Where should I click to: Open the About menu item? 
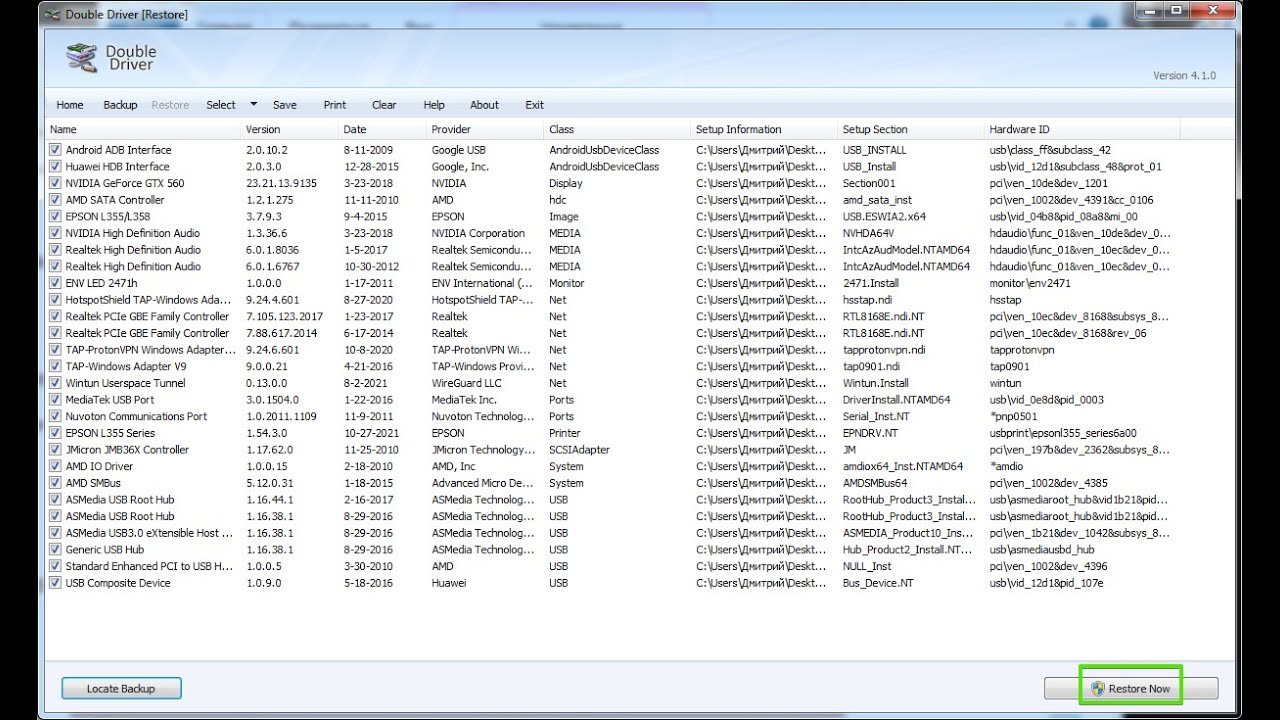point(484,105)
